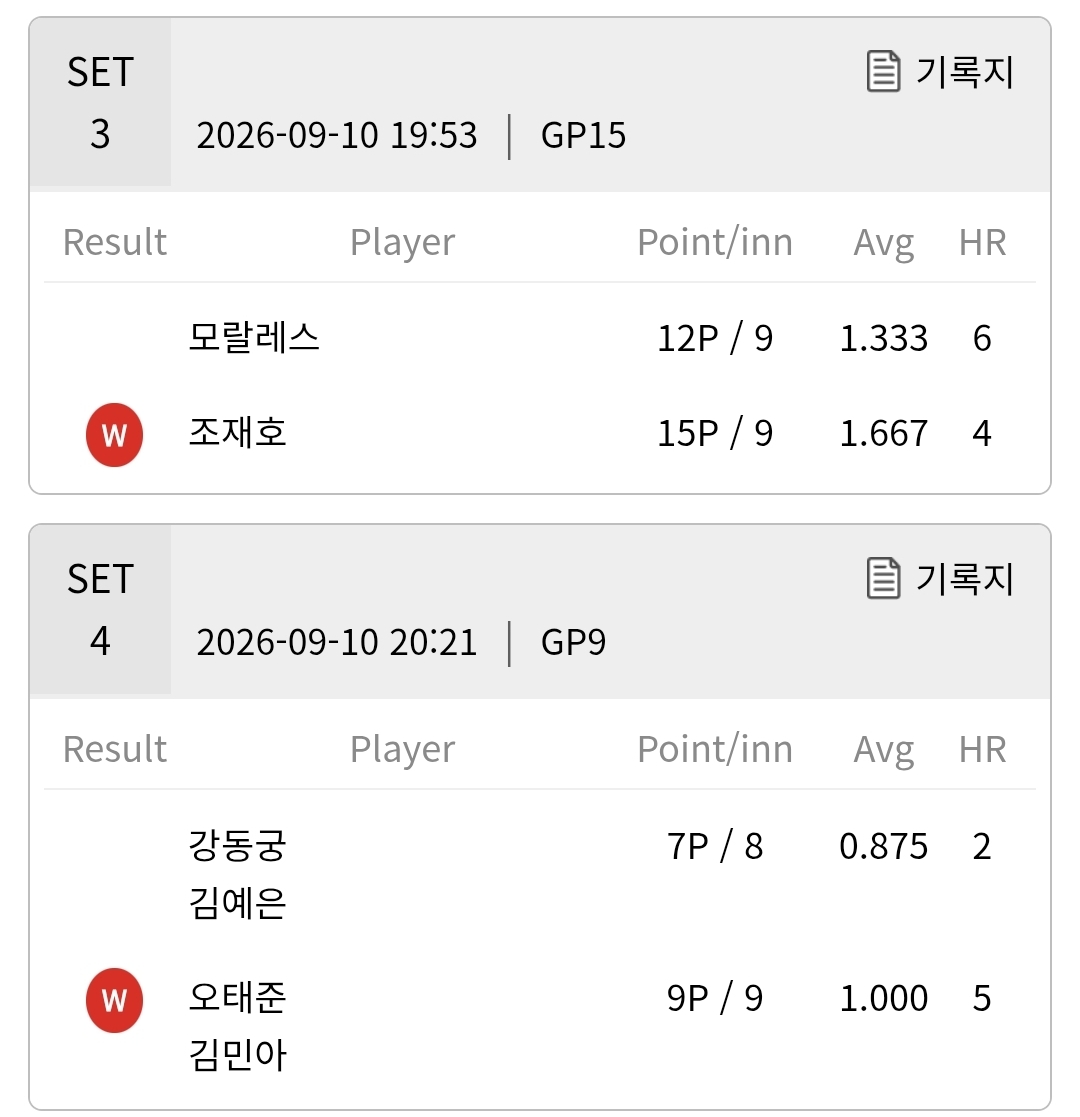This screenshot has height=1117, width=1080.
Task: Click 모랄레스 score 12P / 9
Action: click(x=715, y=338)
